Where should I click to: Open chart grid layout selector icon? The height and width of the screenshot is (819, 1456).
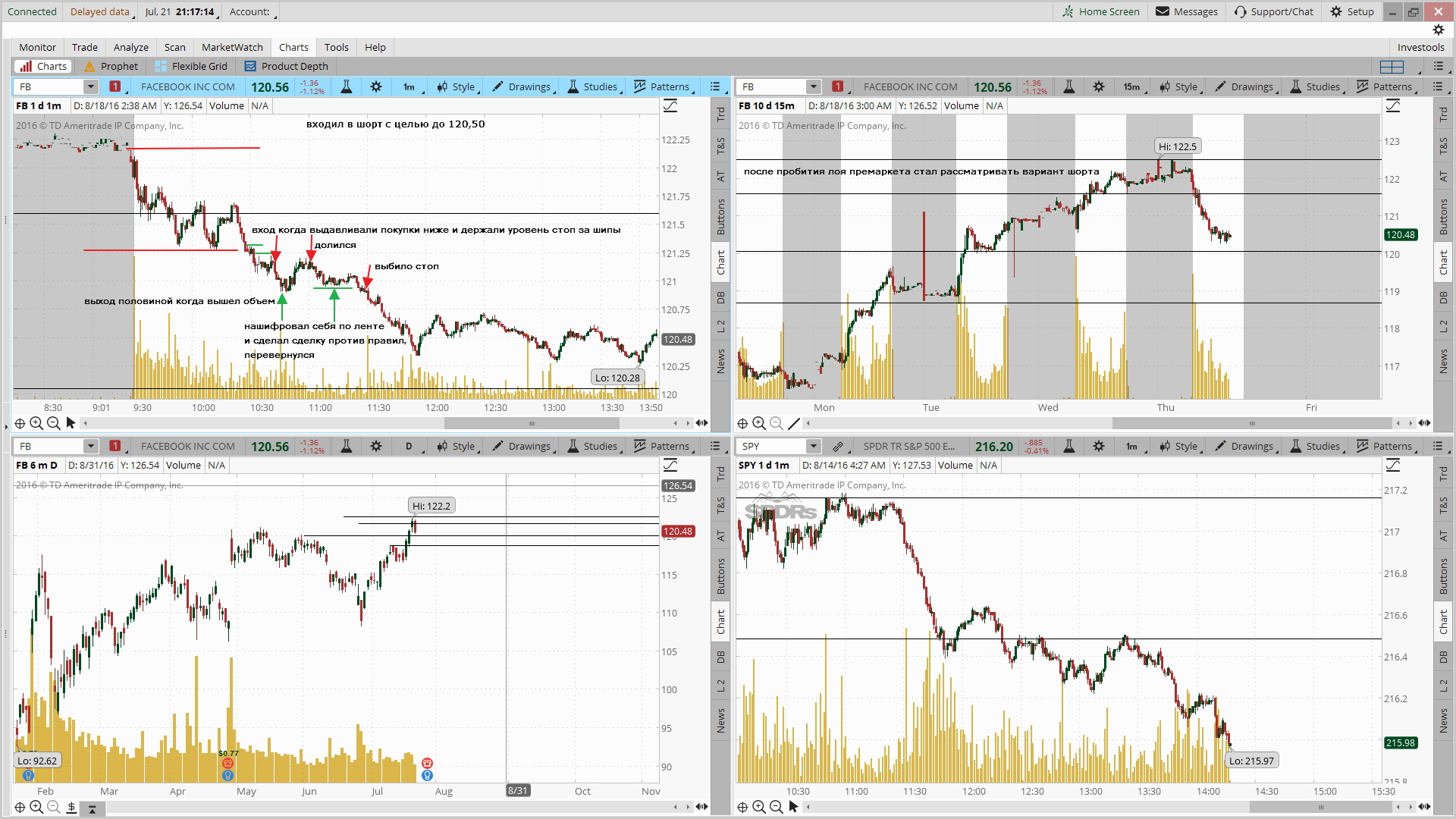click(x=1392, y=66)
